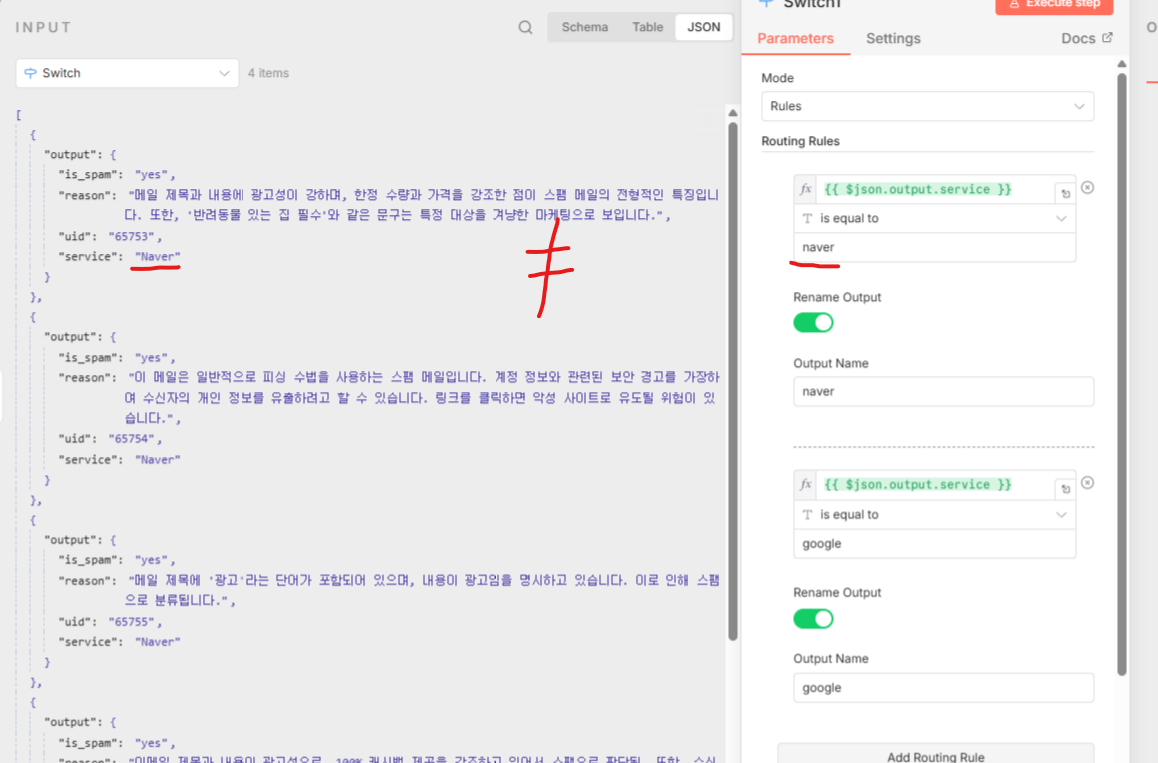This screenshot has width=1158, height=763.
Task: Open the Docs link
Action: click(1086, 38)
